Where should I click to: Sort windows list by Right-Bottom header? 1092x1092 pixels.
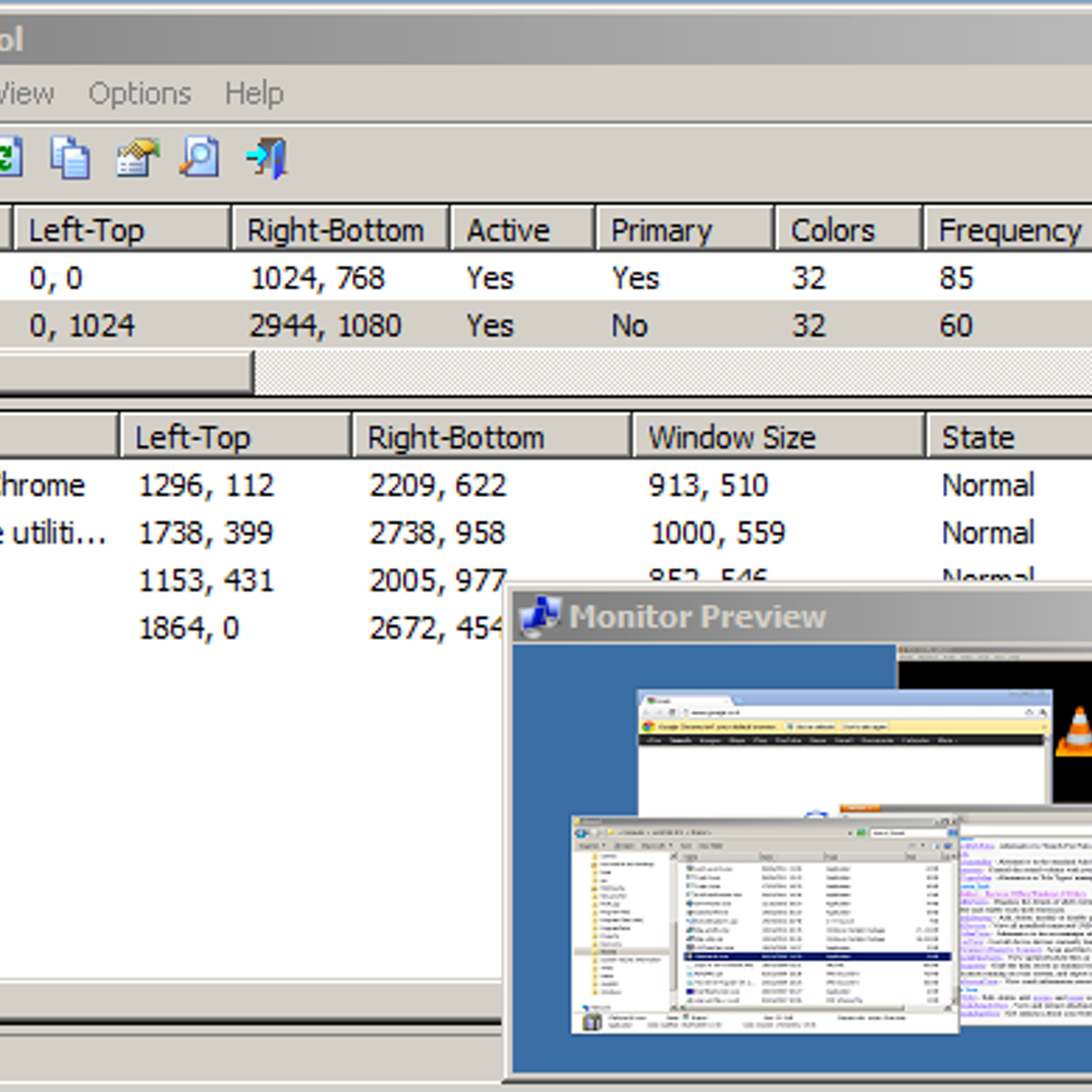coord(491,436)
